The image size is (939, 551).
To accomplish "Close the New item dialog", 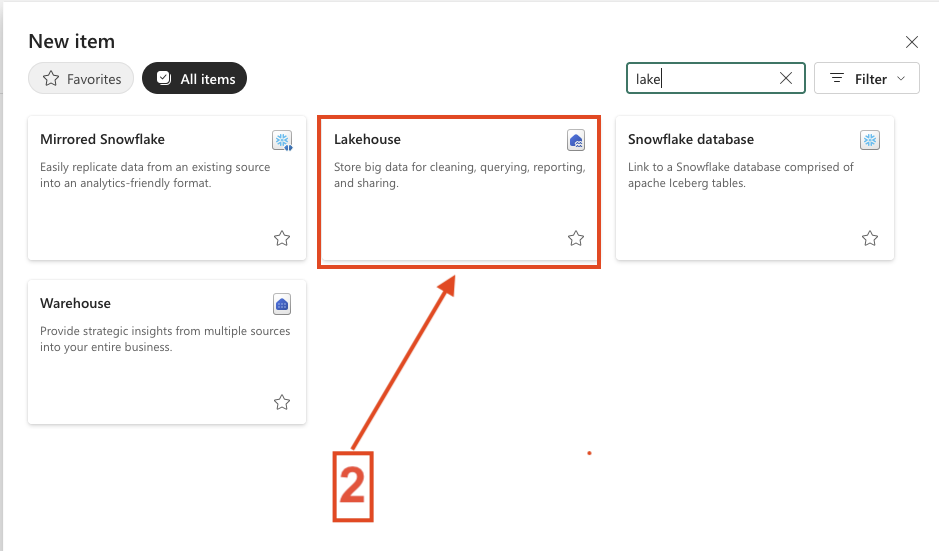I will tap(911, 42).
